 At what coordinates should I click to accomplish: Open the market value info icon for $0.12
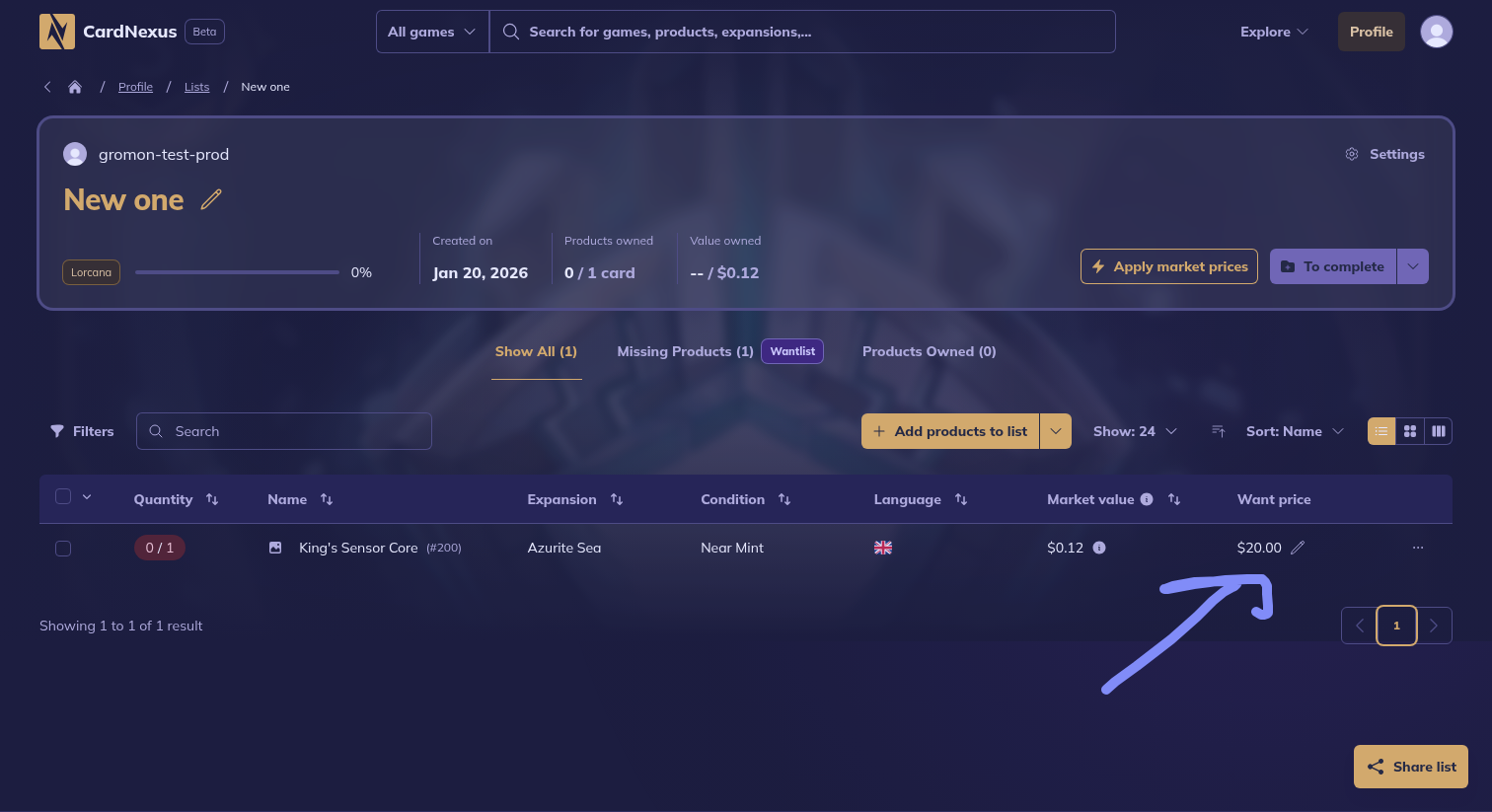tap(1099, 548)
